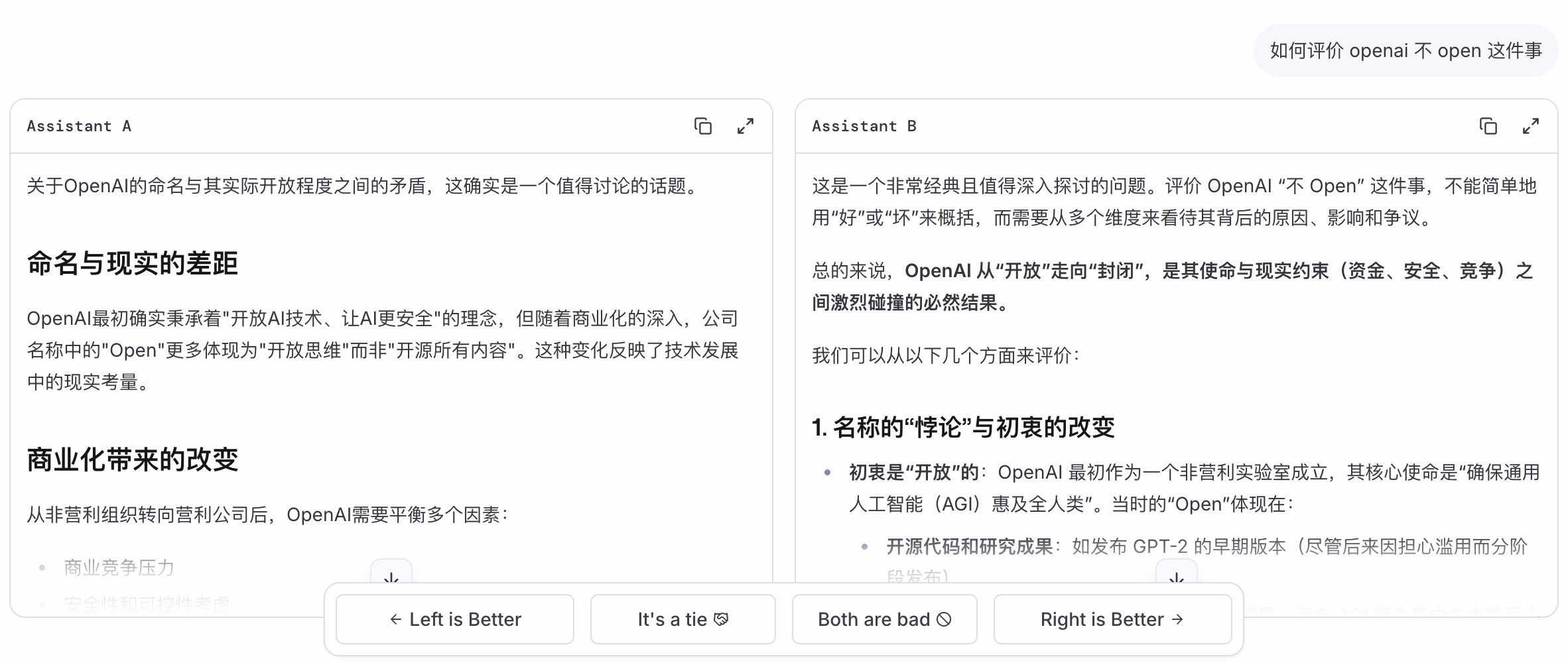The width and height of the screenshot is (1568, 663).
Task: Click heading 命名与现实的差距
Action: pyautogui.click(x=133, y=264)
